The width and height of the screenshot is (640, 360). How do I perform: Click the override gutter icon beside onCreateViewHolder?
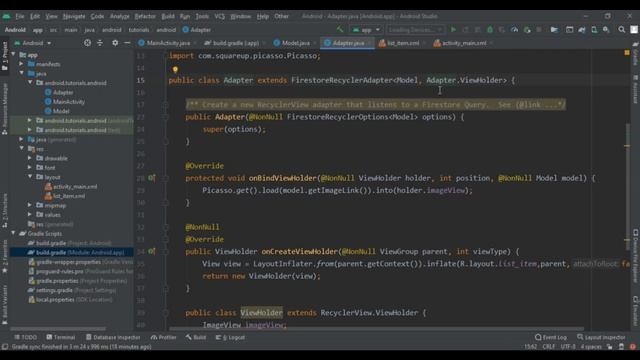click(151, 251)
